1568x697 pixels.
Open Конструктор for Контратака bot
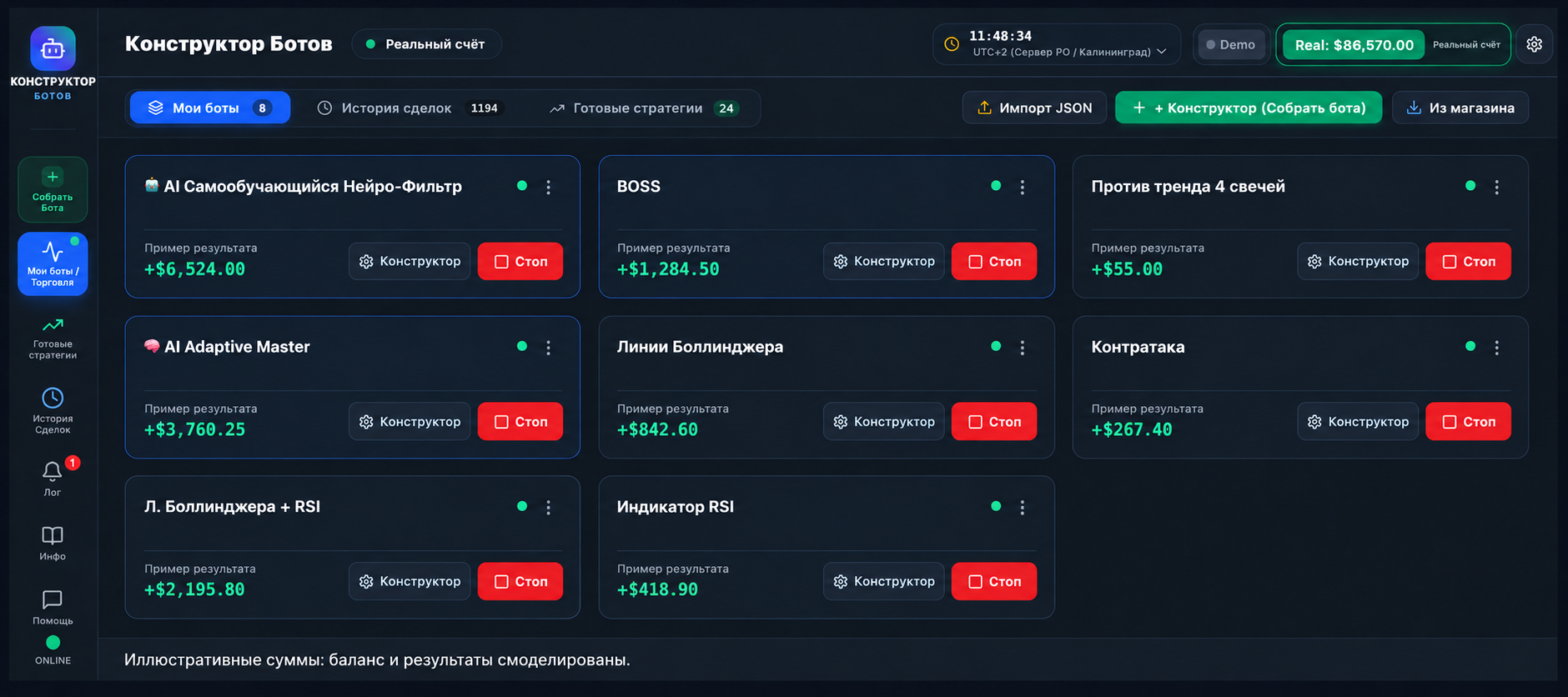(x=1358, y=421)
